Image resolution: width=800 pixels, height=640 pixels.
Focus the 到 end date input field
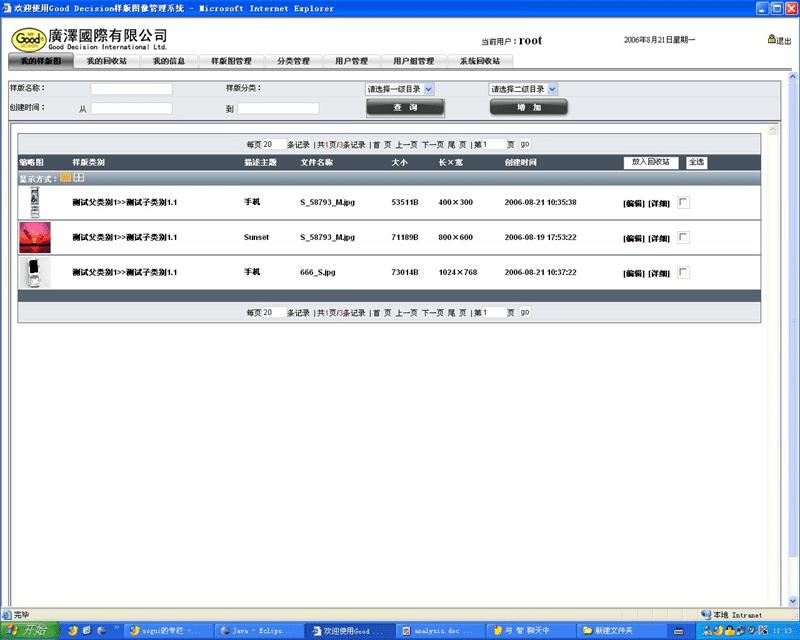[278, 108]
